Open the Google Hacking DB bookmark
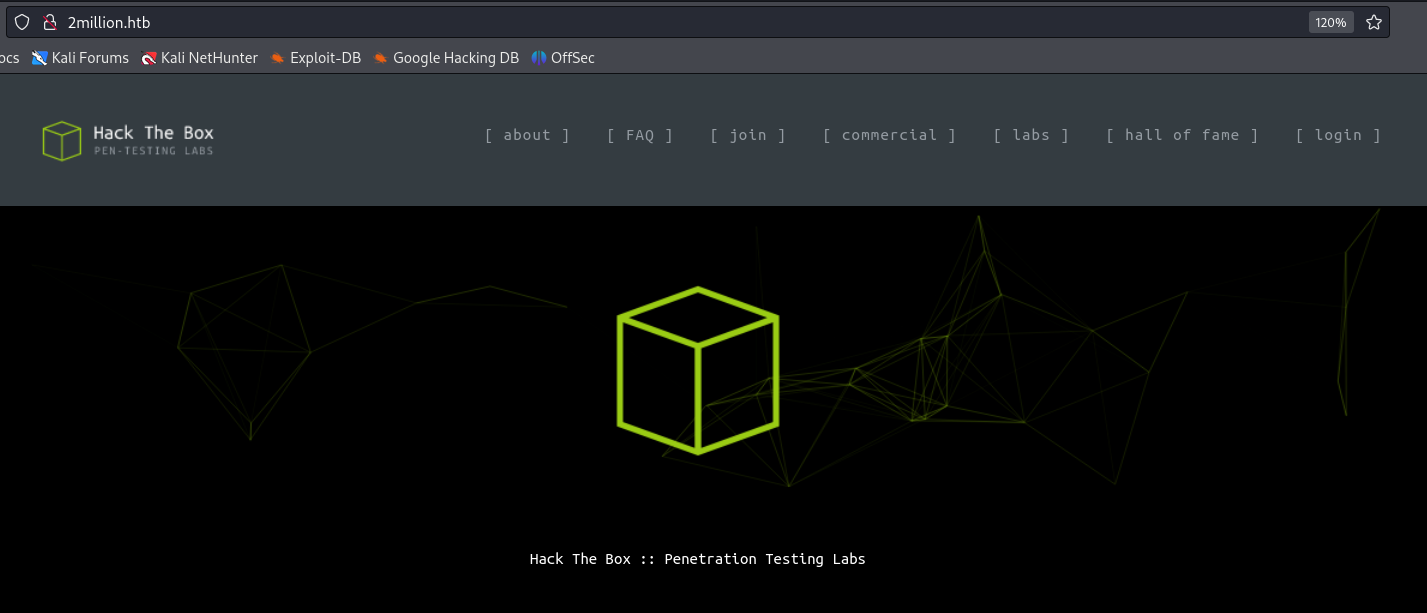The height and width of the screenshot is (613, 1427). (x=446, y=58)
